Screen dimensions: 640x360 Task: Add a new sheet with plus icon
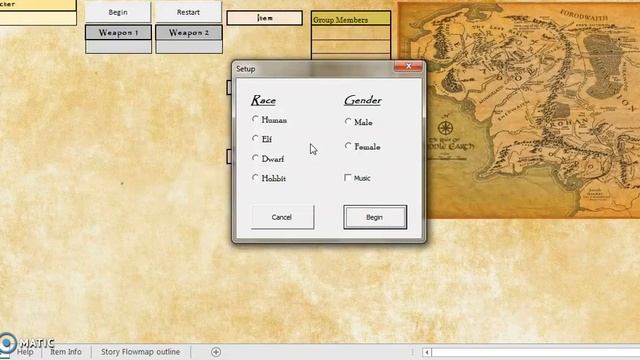coord(216,352)
